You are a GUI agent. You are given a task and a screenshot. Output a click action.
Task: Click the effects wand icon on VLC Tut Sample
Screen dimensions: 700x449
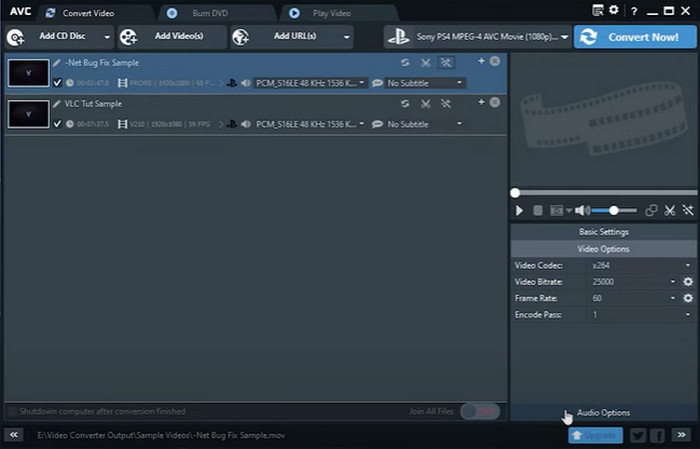pyautogui.click(x=446, y=104)
